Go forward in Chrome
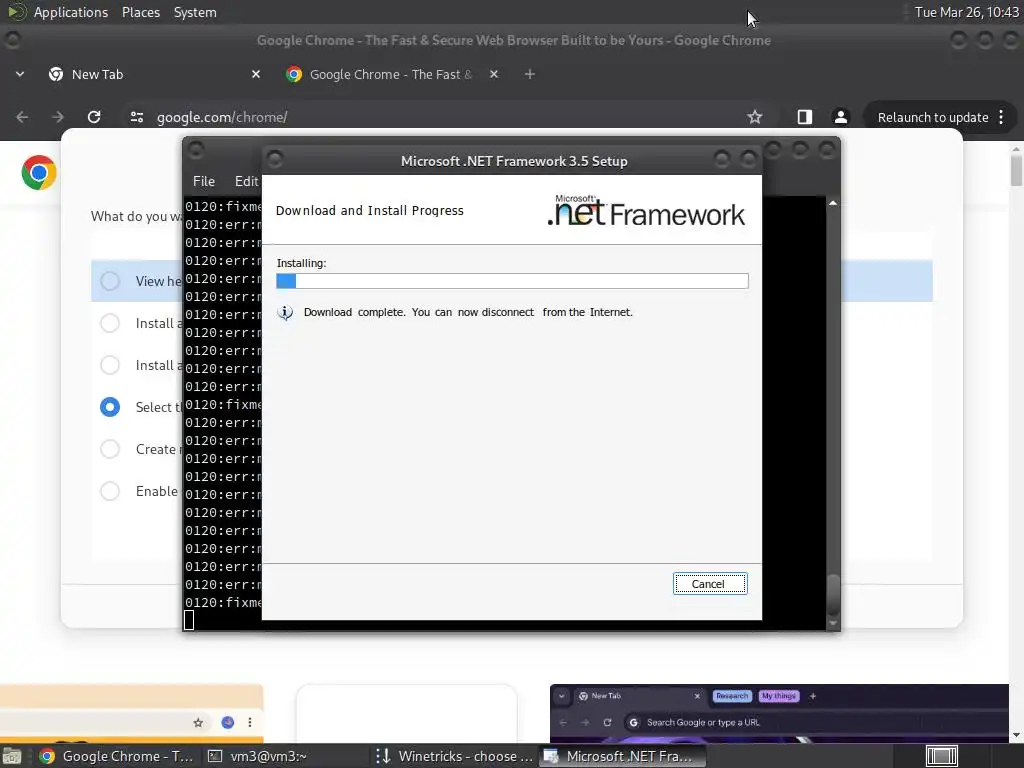 point(58,117)
